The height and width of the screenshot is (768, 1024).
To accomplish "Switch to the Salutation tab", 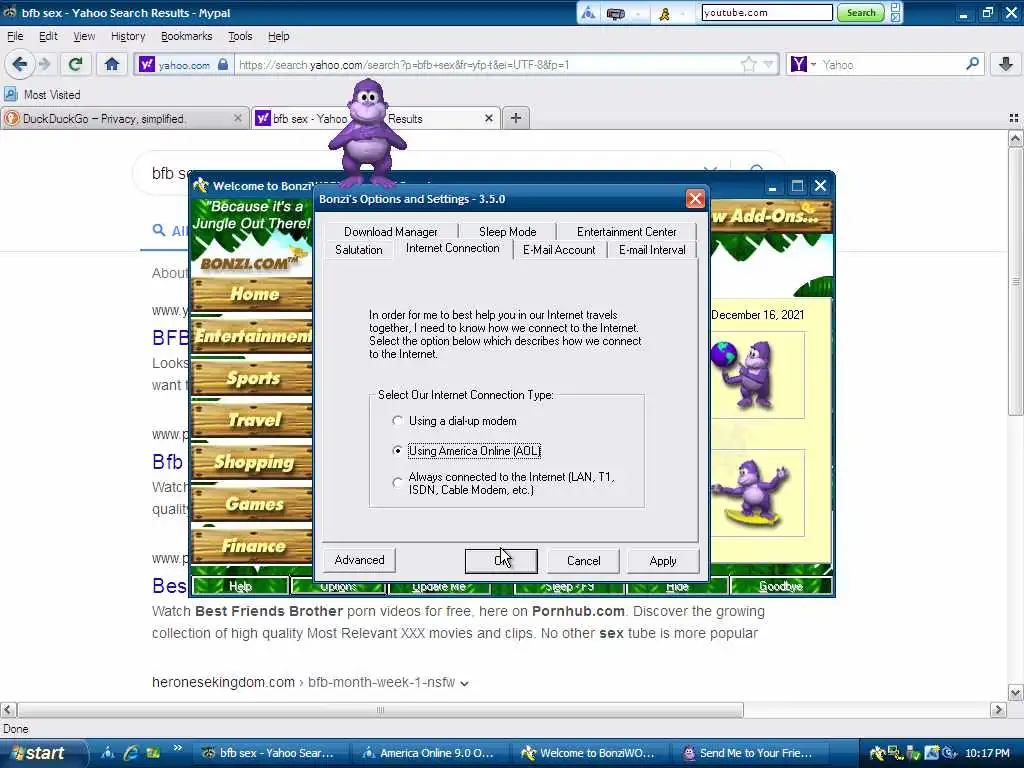I will tap(359, 249).
